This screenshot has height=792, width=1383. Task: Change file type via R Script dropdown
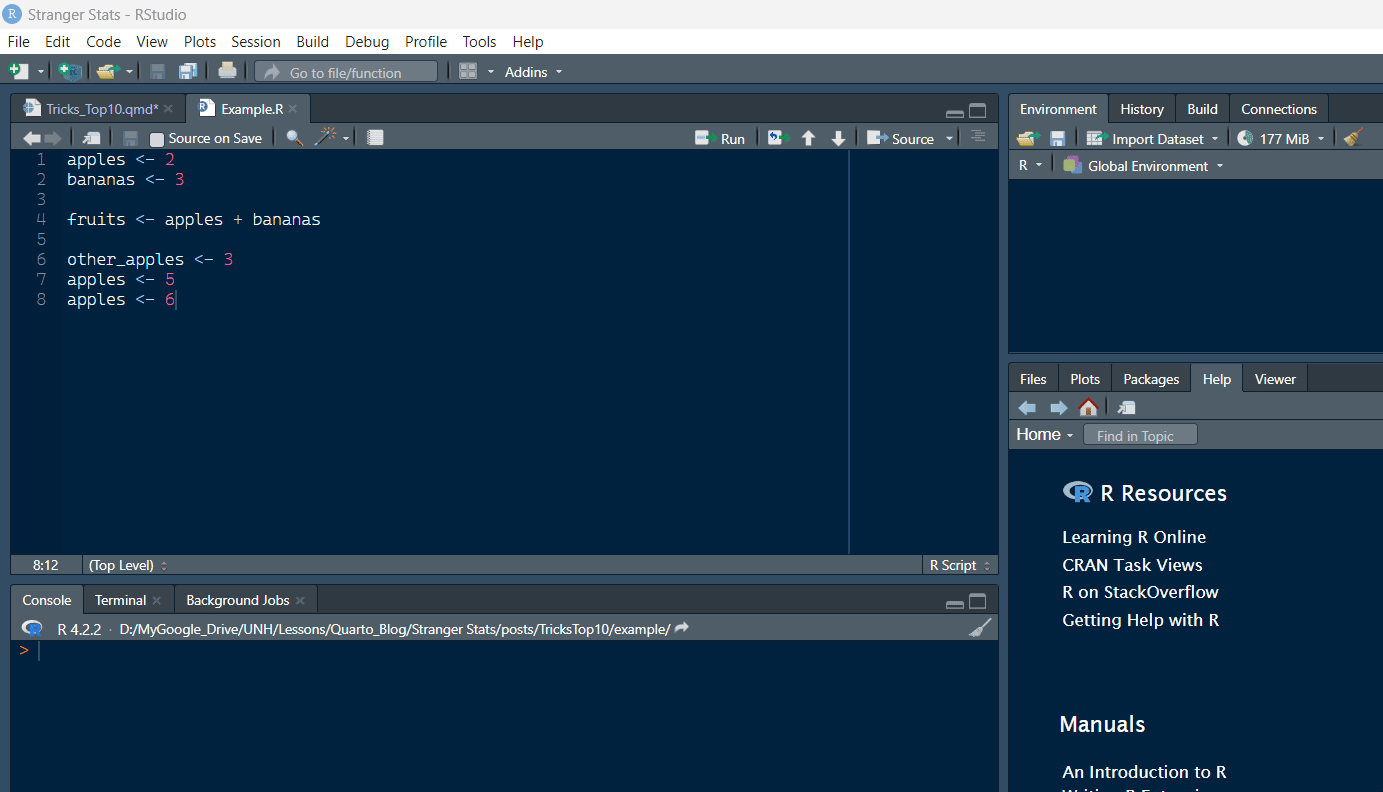pyautogui.click(x=959, y=565)
